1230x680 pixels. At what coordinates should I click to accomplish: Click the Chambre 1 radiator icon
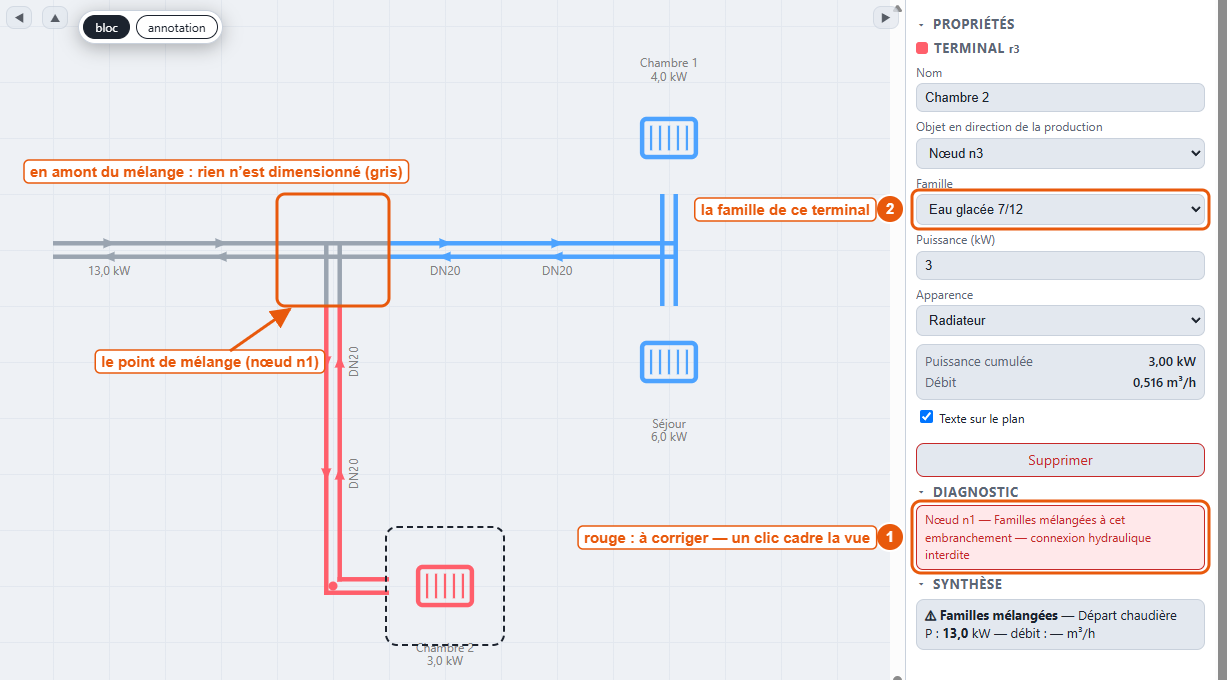pos(668,138)
